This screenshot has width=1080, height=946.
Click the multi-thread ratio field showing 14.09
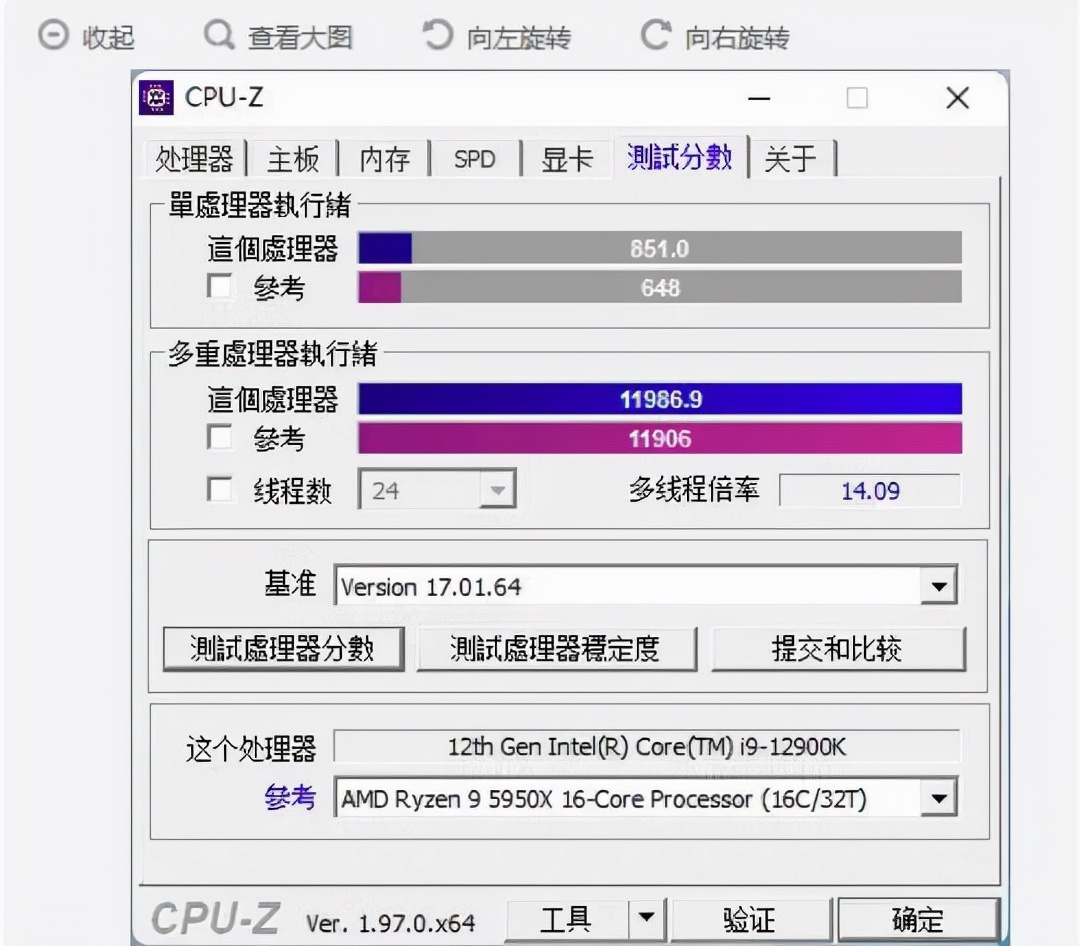point(868,490)
